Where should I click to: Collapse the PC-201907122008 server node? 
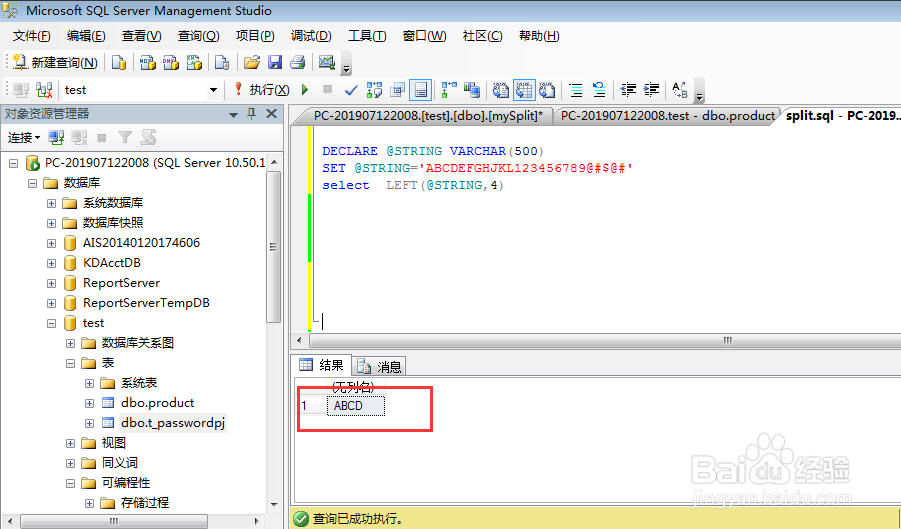[x=13, y=164]
